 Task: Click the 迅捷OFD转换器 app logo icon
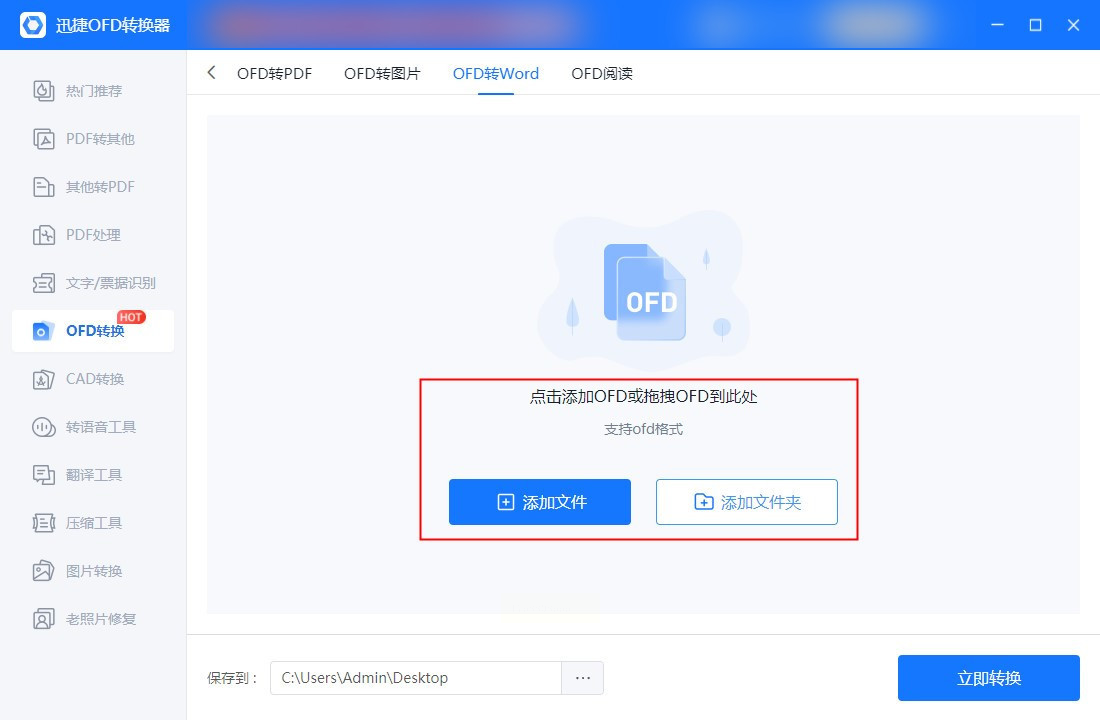pos(32,25)
